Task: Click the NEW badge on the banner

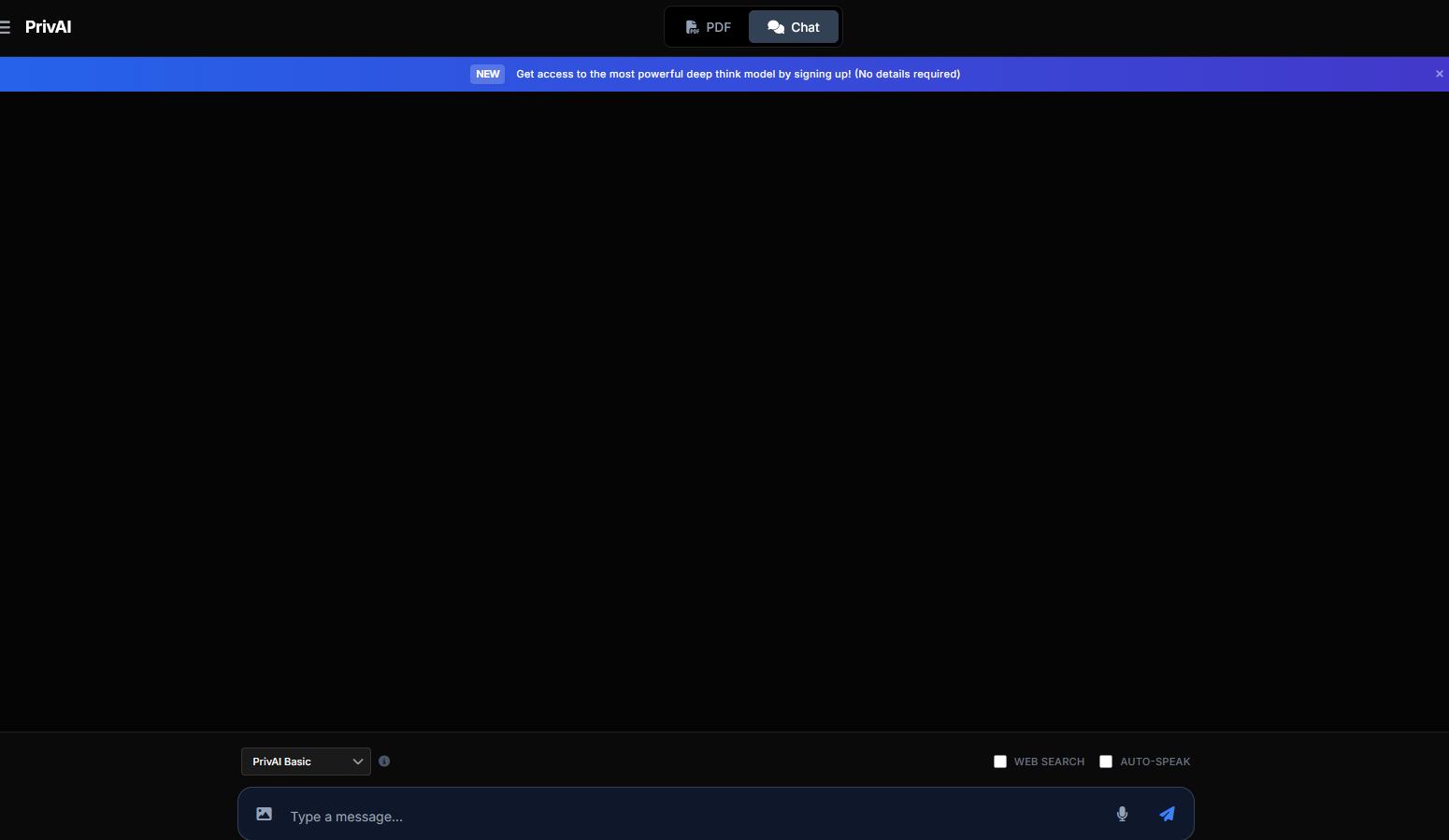Action: (x=487, y=74)
